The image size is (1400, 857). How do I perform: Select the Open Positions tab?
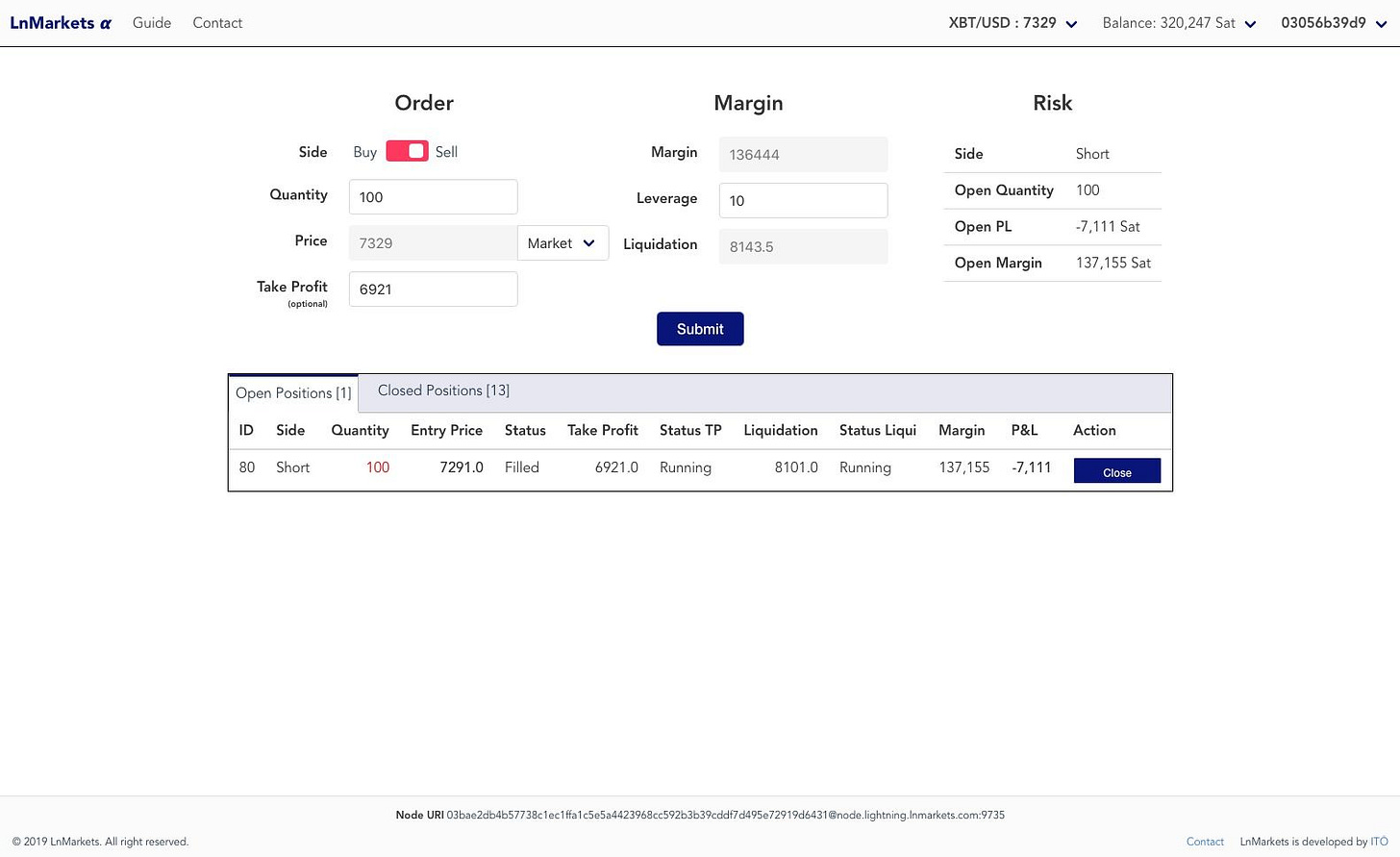(x=292, y=392)
